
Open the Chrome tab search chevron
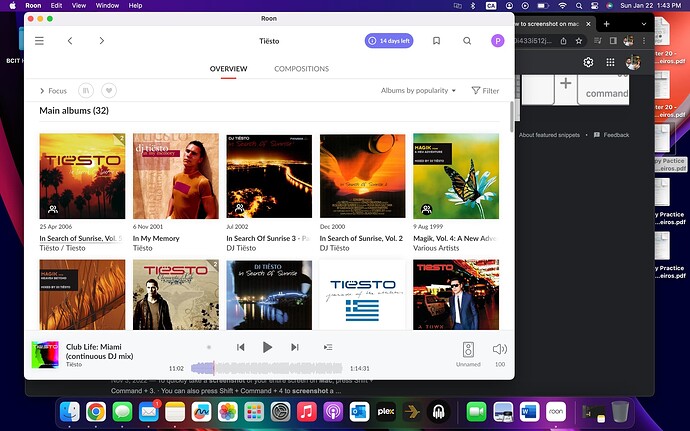644,24
